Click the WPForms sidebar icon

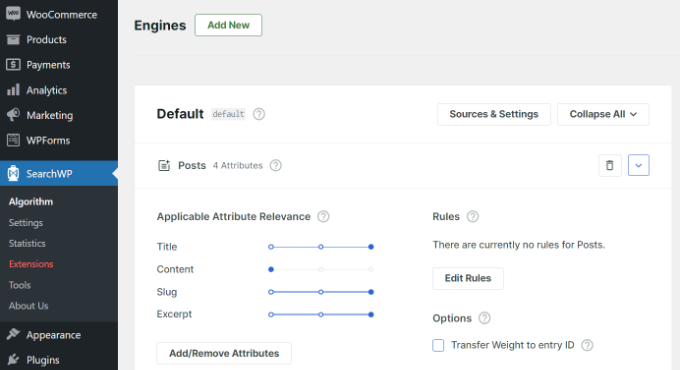point(13,140)
